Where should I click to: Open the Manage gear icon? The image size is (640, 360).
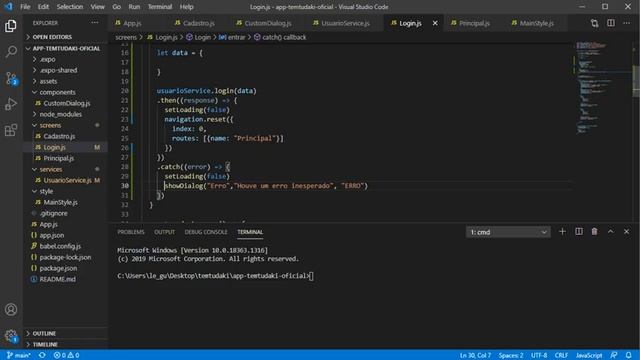11,336
